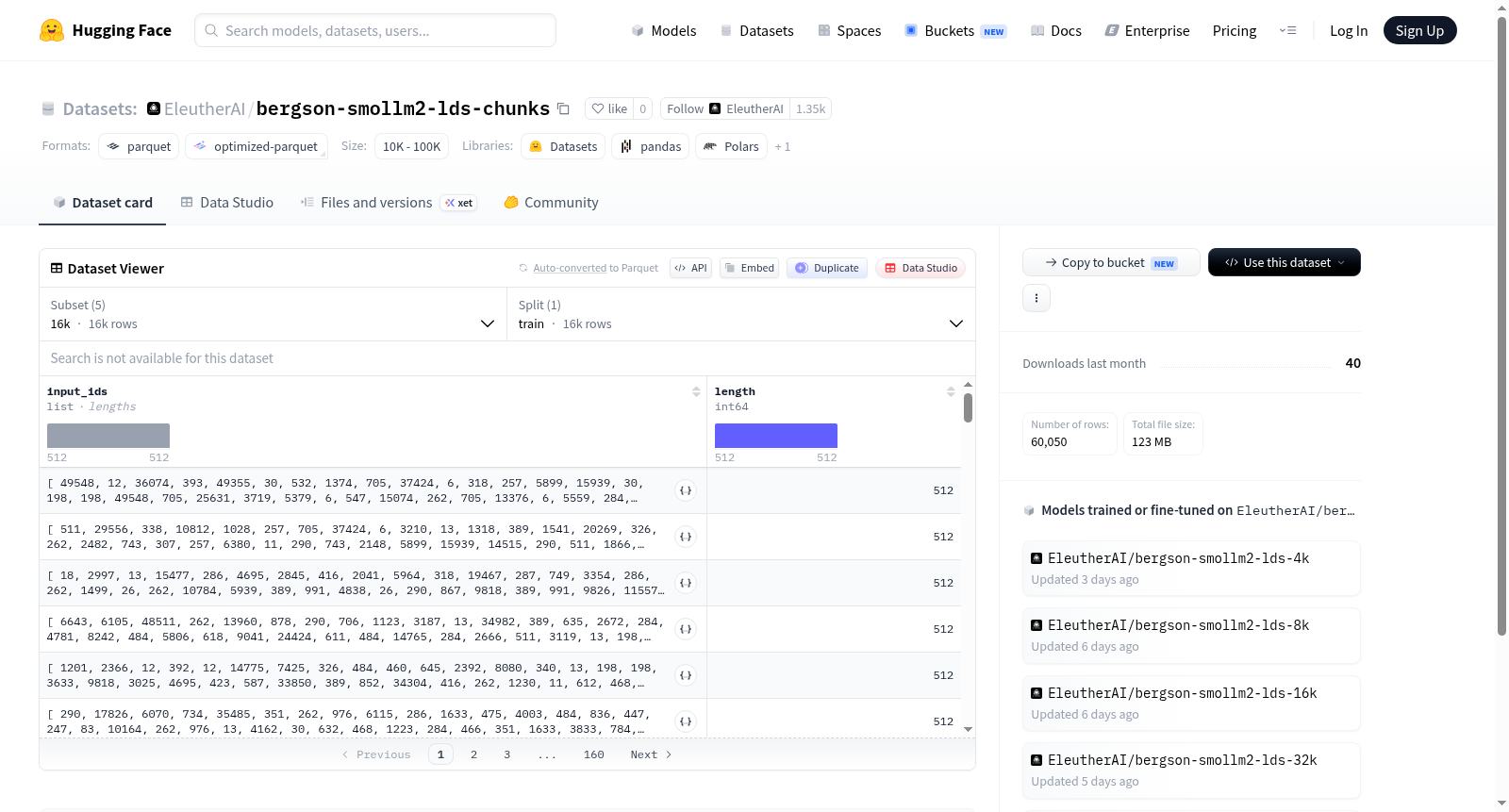Open the bergson-smollm2-lds-4k model card
The width and height of the screenshot is (1509, 812).
(x=1191, y=568)
